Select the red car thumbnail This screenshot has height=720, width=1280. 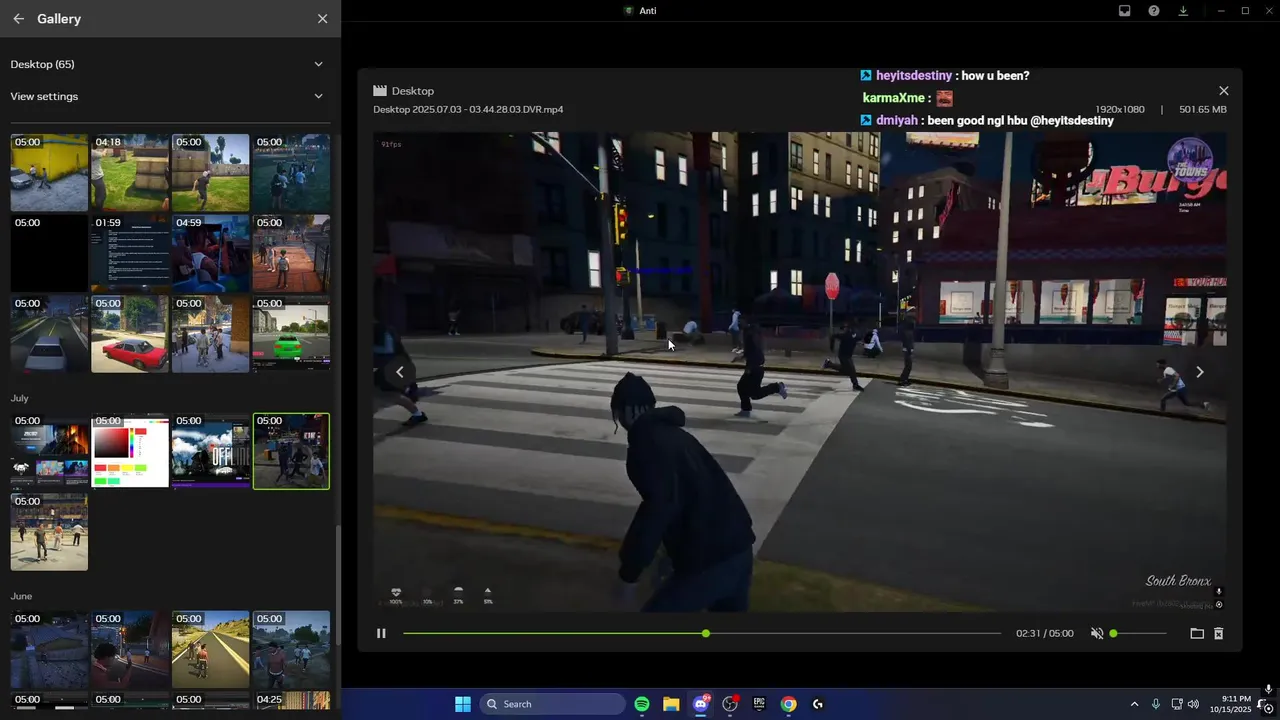(x=130, y=334)
